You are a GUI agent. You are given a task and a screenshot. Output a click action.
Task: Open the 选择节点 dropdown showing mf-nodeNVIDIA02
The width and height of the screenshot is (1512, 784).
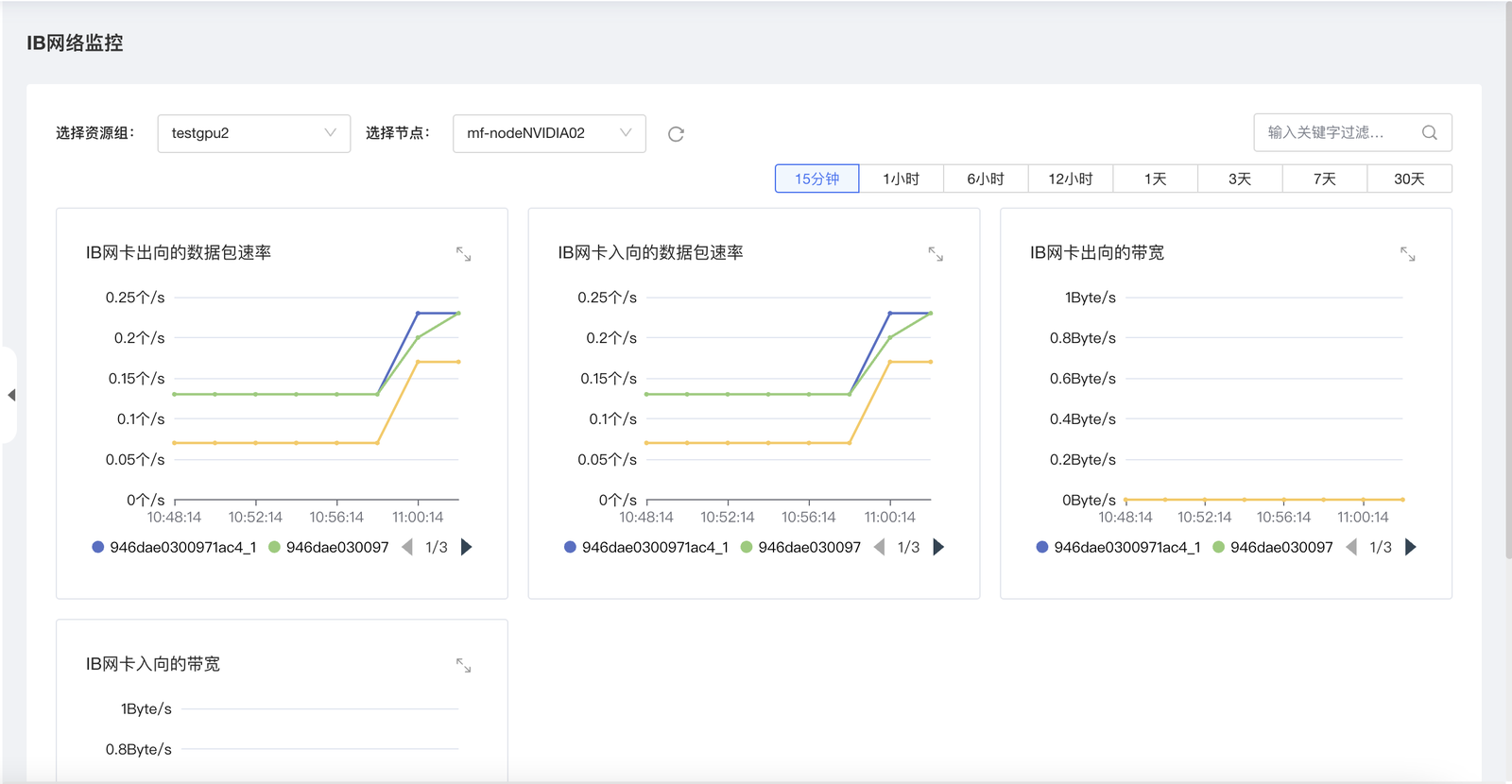tap(549, 133)
